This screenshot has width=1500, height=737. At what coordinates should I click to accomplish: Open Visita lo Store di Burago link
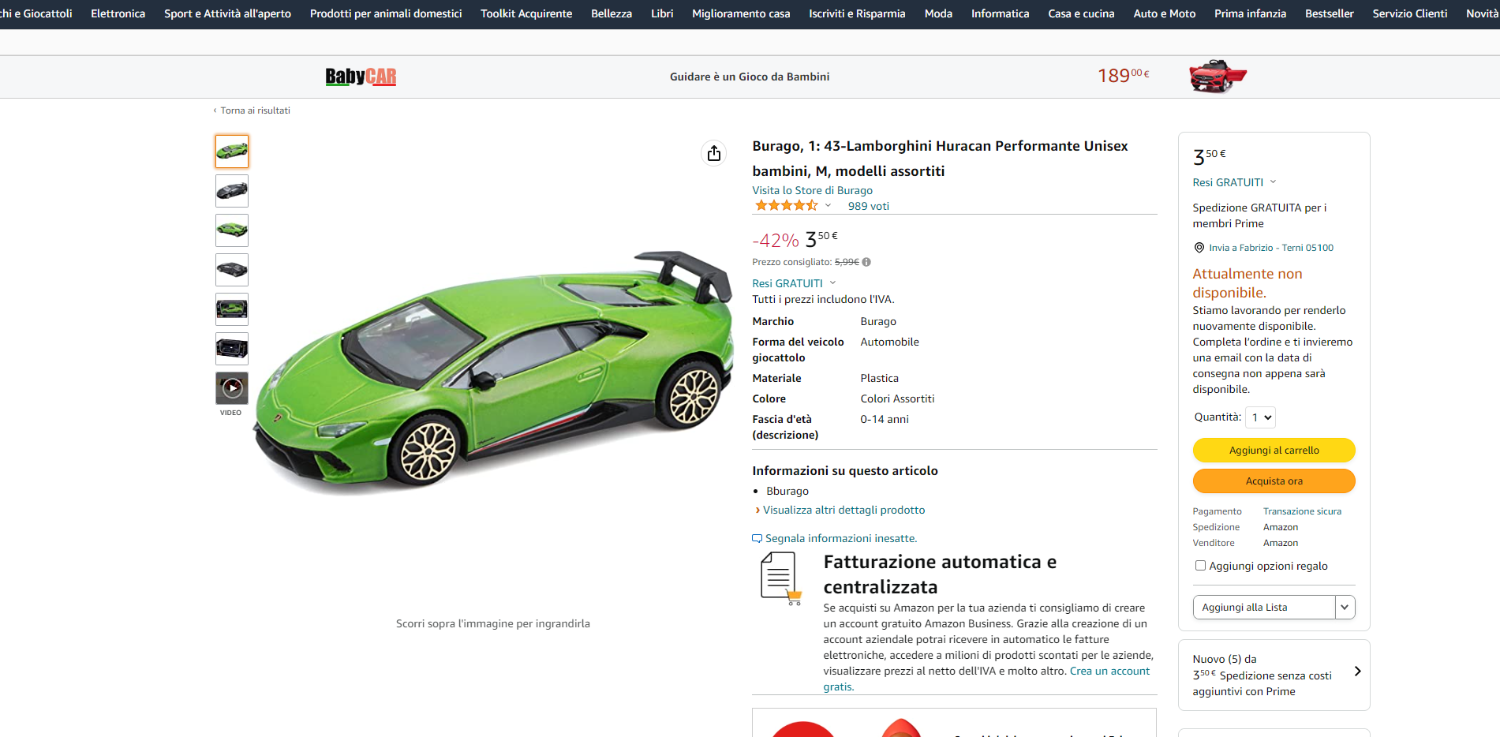point(812,190)
